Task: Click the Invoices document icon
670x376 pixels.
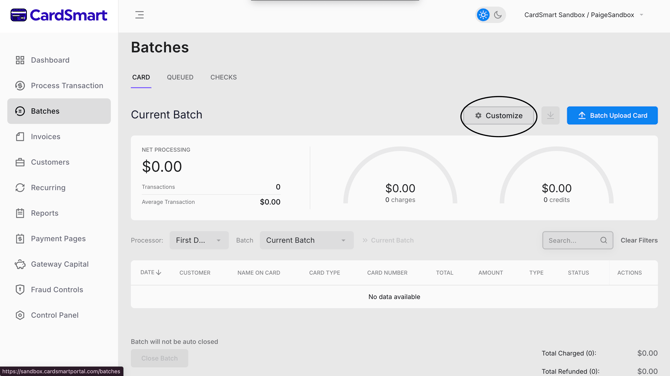Action: (20, 137)
